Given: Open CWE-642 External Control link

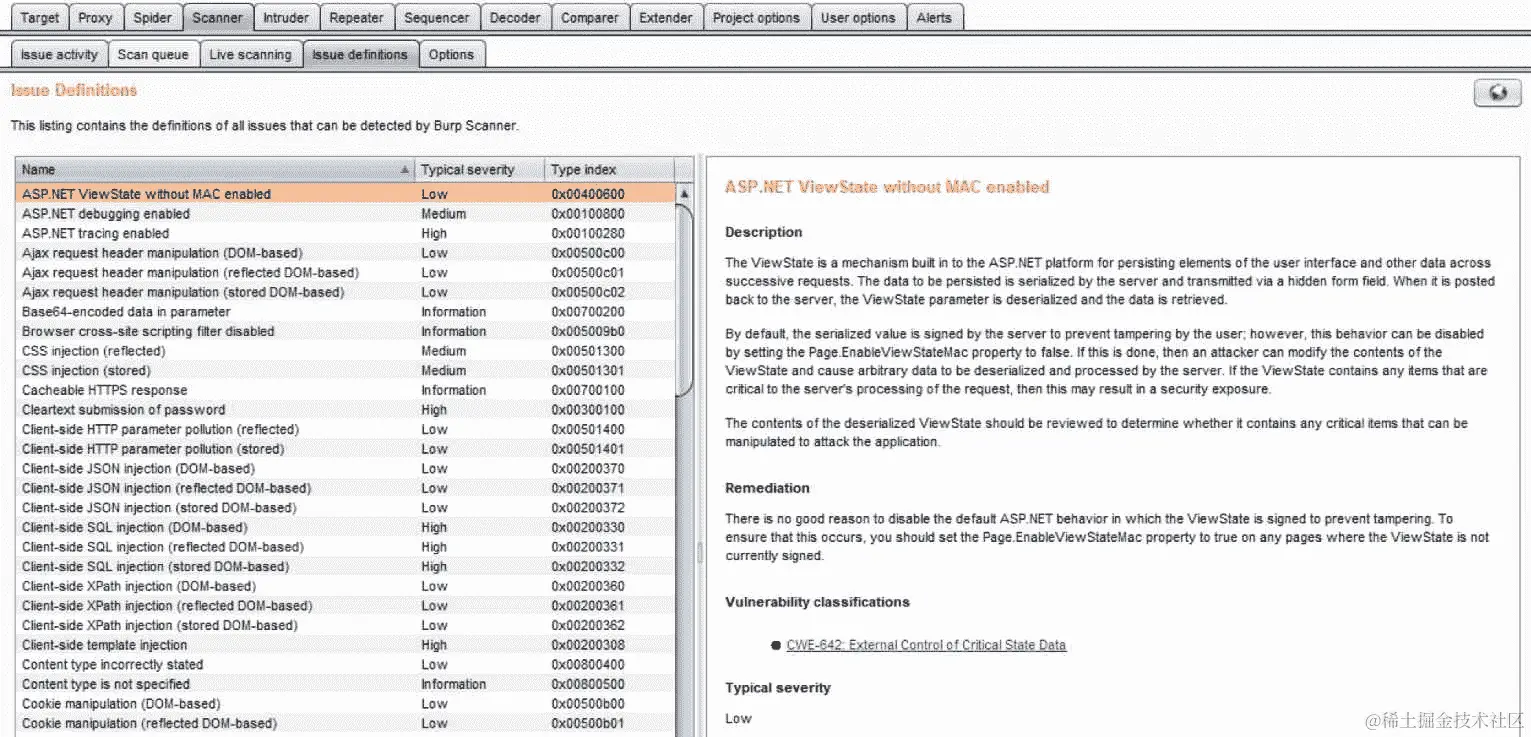Looking at the screenshot, I should click(x=926, y=645).
